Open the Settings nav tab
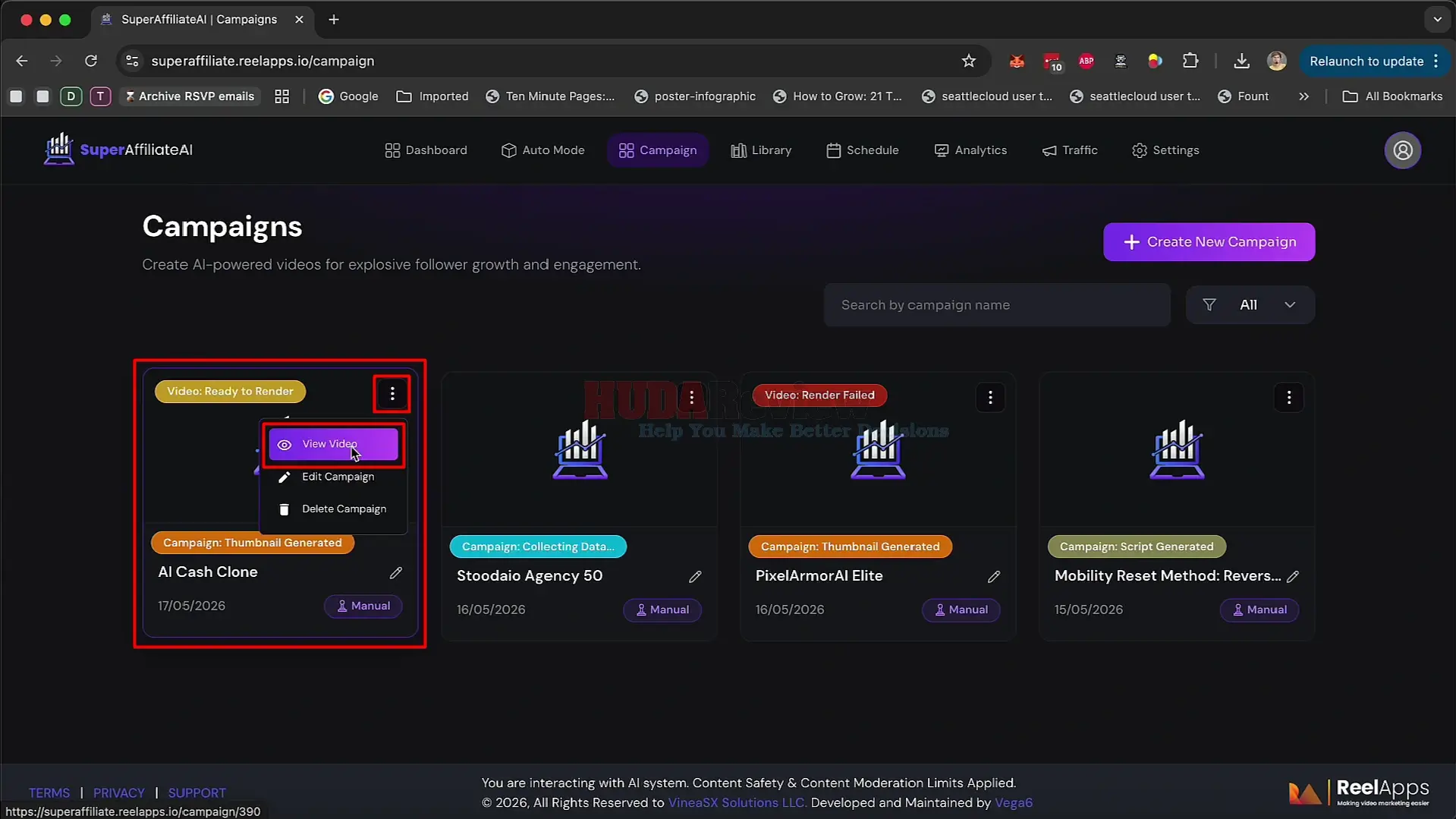This screenshot has width=1456, height=819. coord(1165,150)
